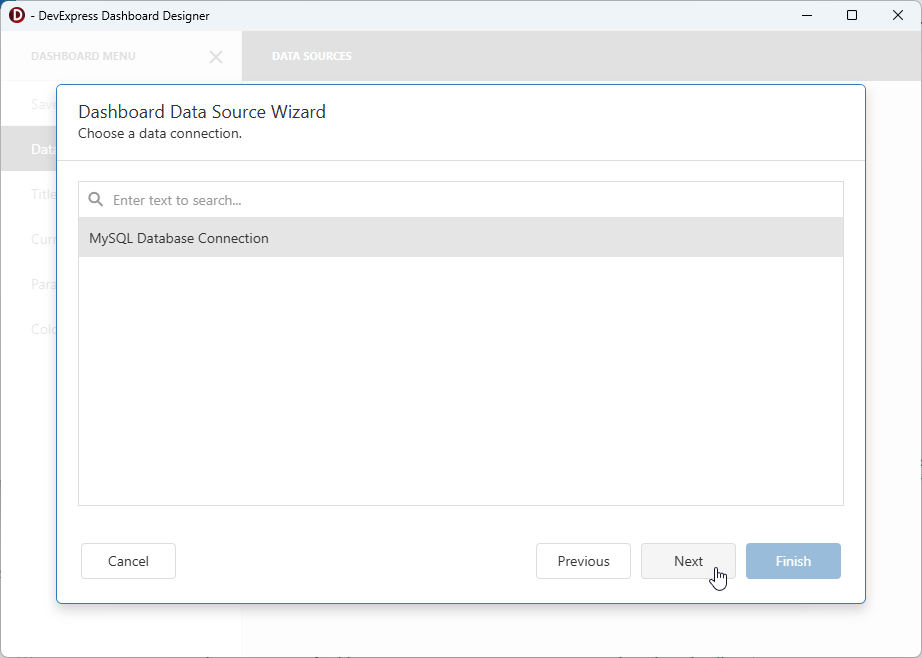Maximize the Dashboard Designer window
Image resolution: width=922 pixels, height=658 pixels.
click(x=852, y=15)
